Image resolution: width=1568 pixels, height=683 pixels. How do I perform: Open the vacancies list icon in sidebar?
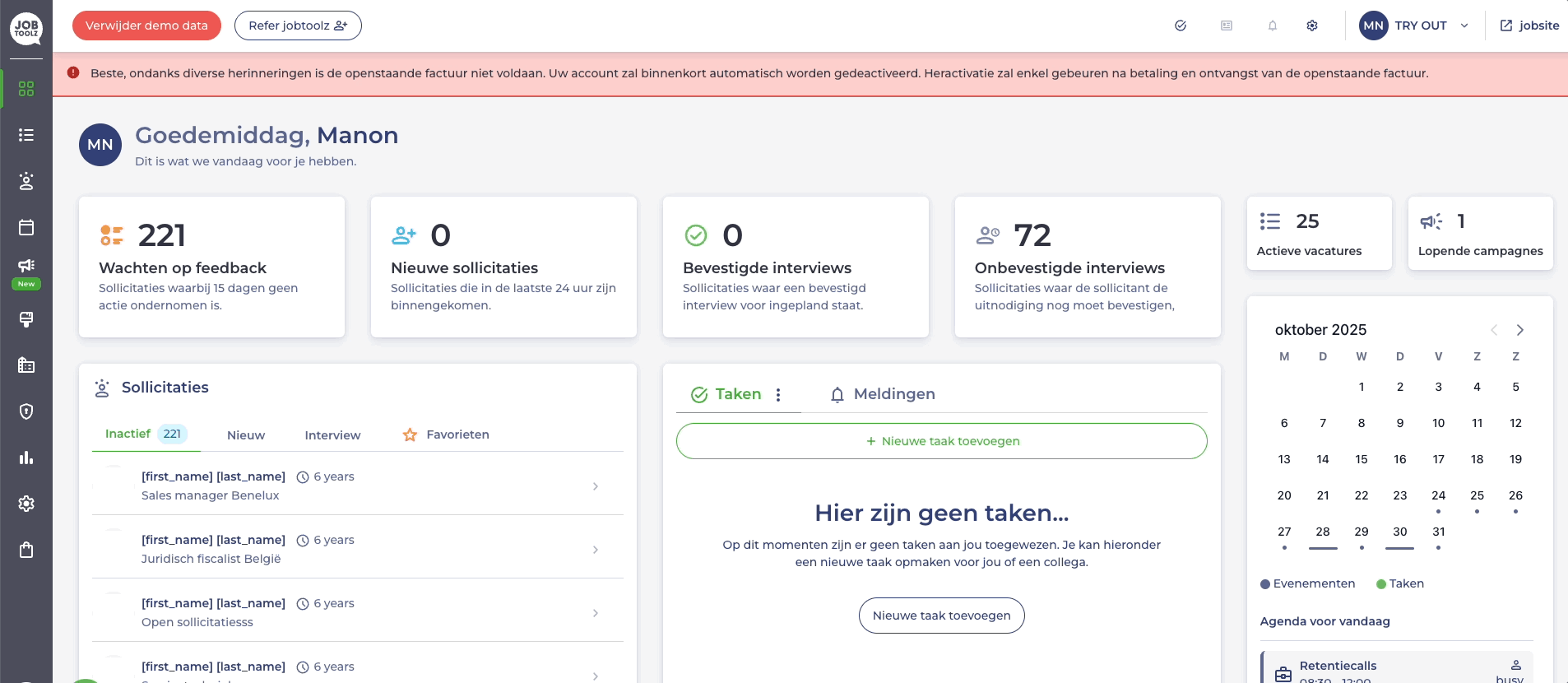click(26, 135)
